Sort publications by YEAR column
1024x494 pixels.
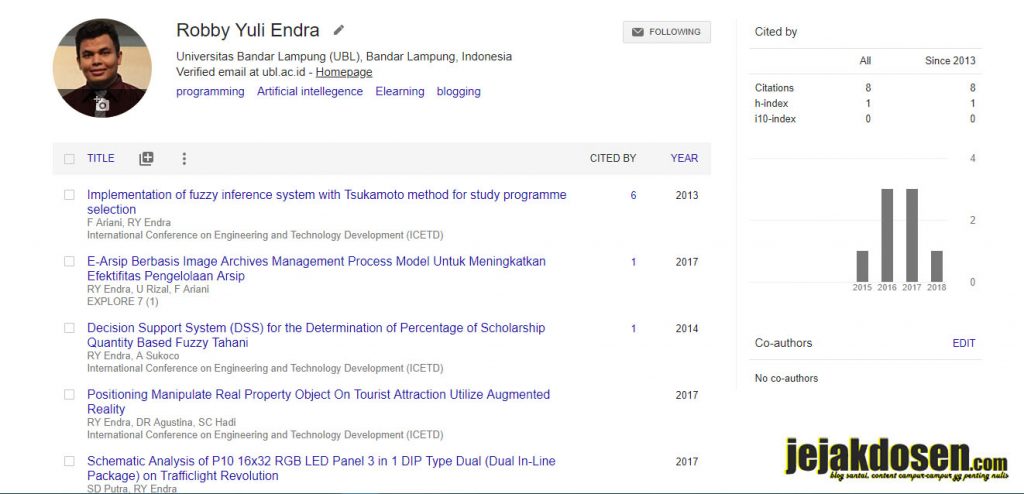click(x=684, y=158)
